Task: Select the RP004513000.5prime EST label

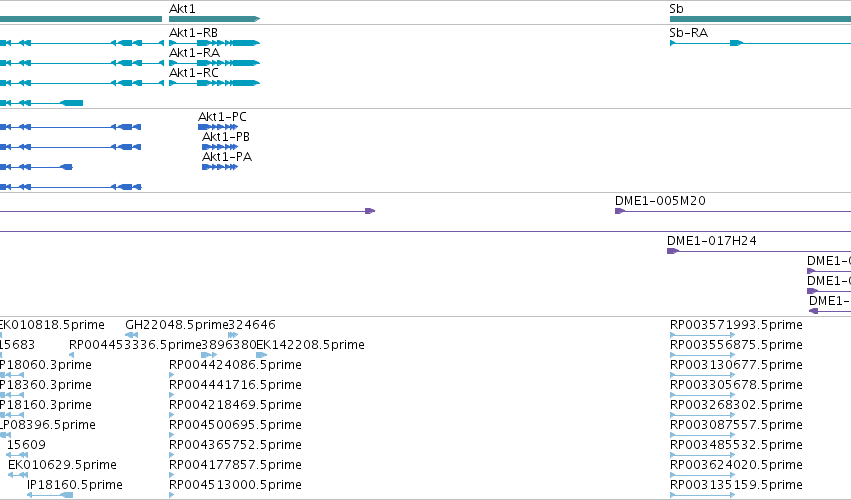Action: (x=235, y=485)
